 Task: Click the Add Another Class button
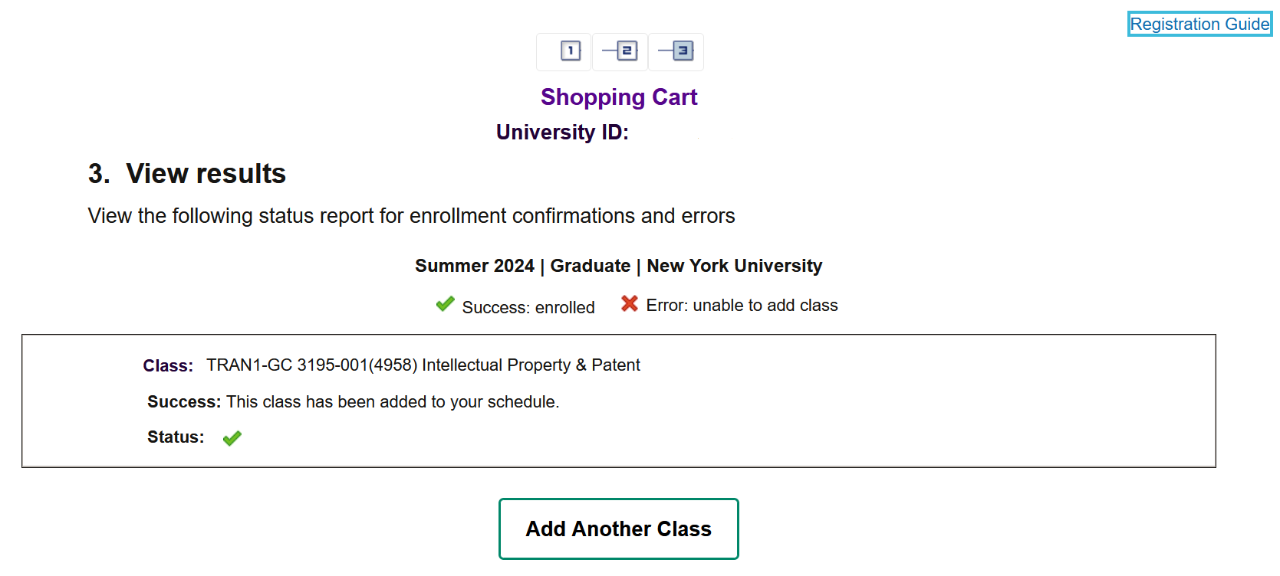click(x=619, y=529)
